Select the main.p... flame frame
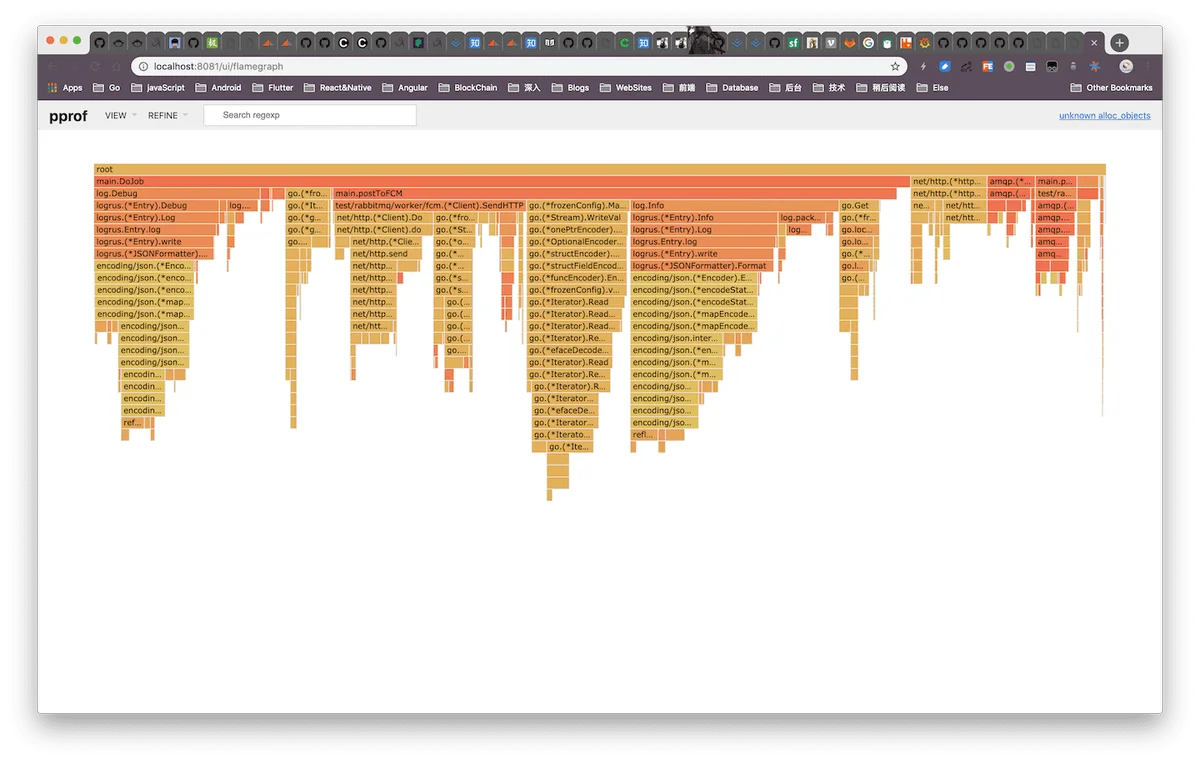The image size is (1200, 763). coord(1055,181)
